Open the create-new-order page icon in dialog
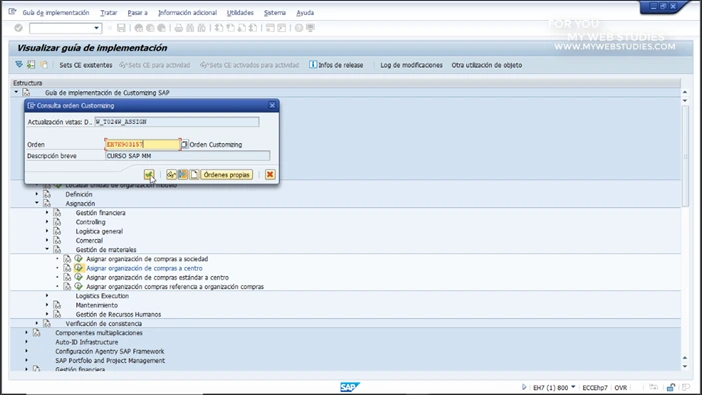This screenshot has width=702, height=395. (194, 174)
